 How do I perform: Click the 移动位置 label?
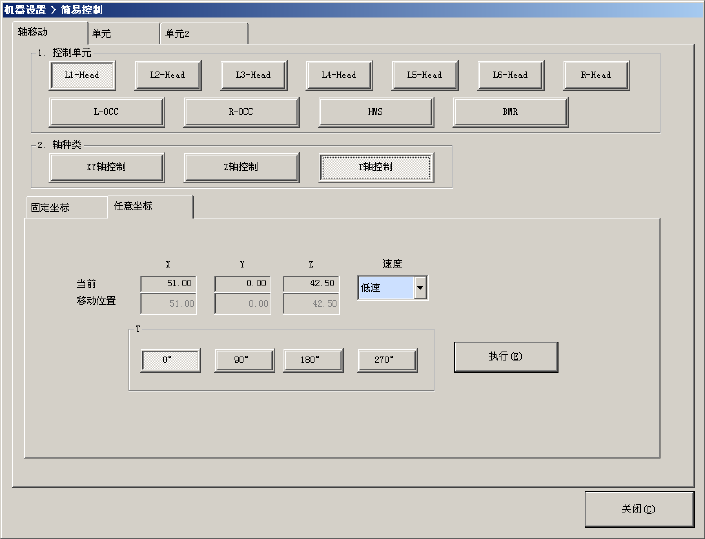tap(96, 301)
